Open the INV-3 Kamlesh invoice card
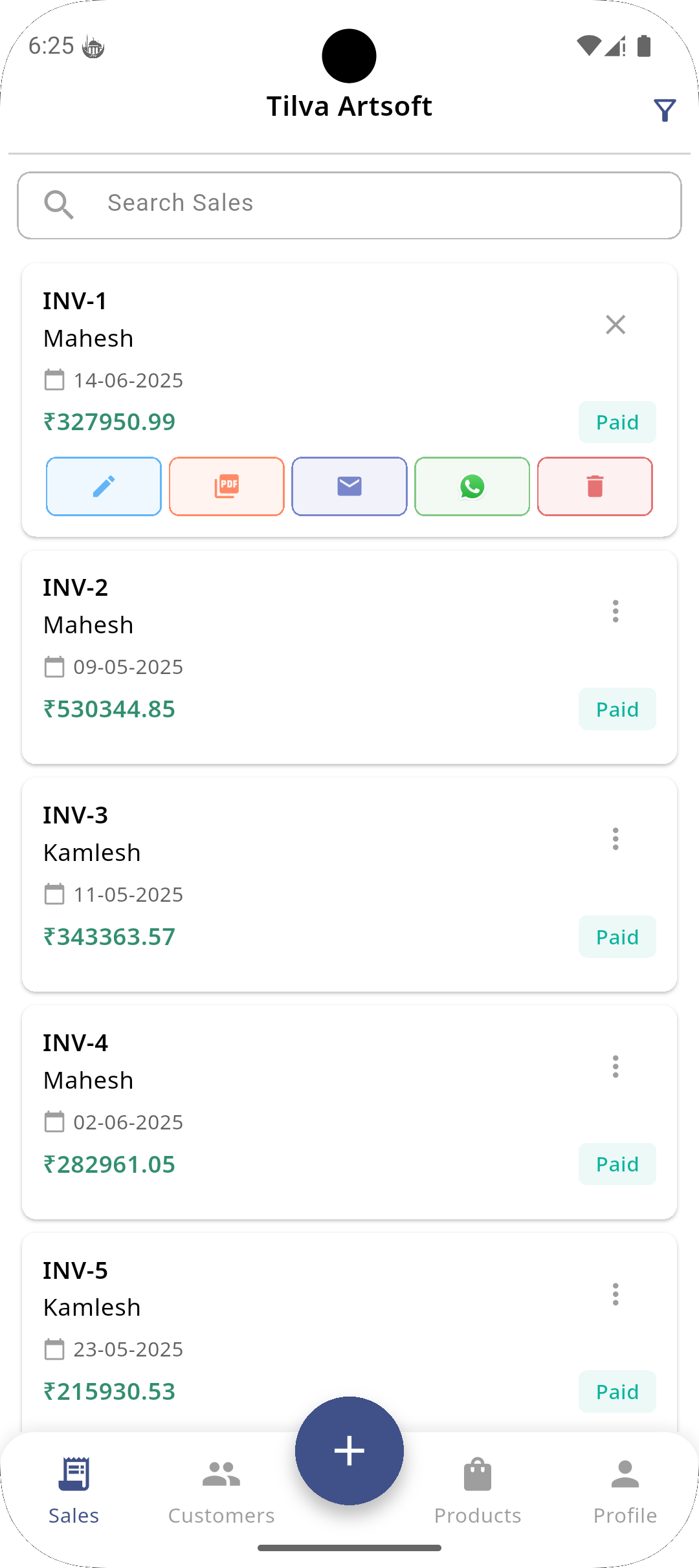 [349, 884]
